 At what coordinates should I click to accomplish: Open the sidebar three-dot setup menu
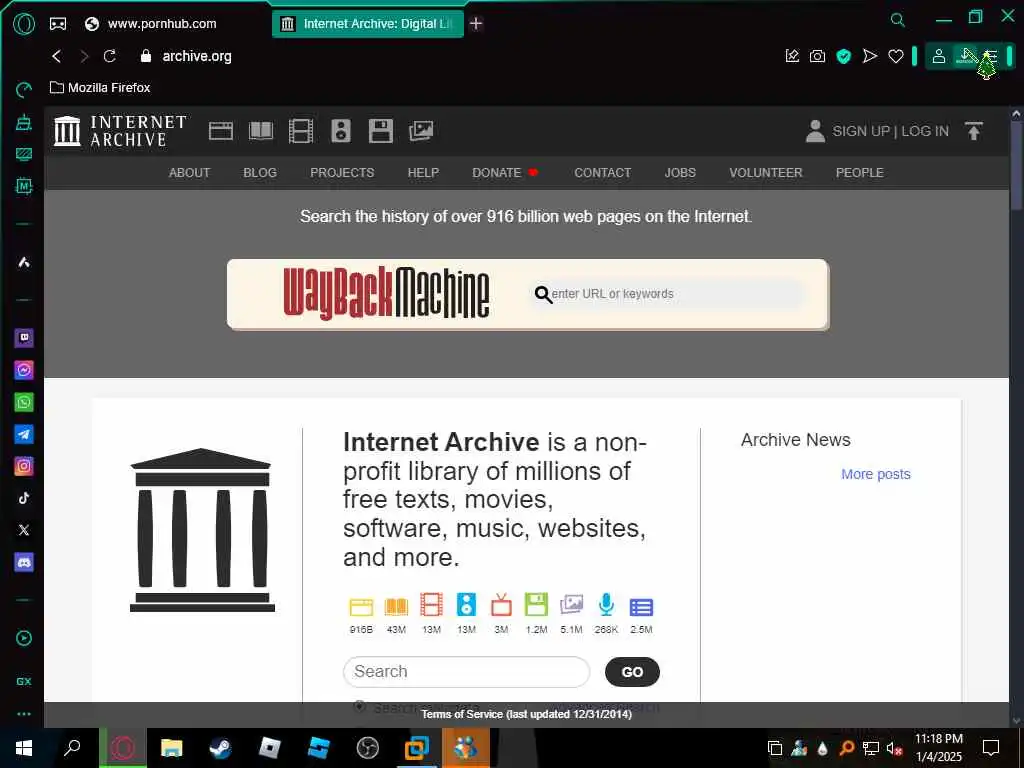click(x=24, y=714)
